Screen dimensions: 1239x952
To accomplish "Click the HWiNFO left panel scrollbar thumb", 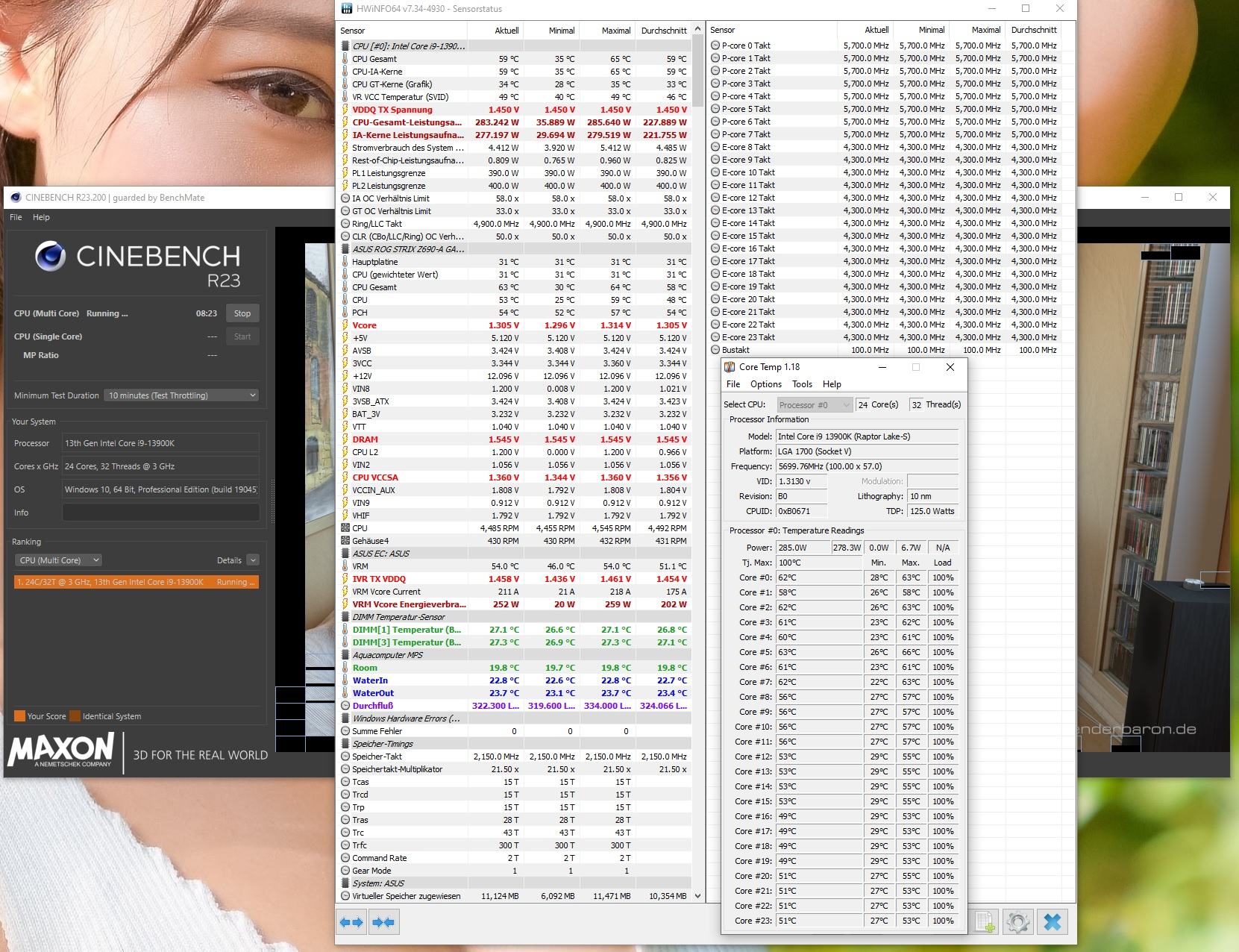I will click(x=698, y=70).
